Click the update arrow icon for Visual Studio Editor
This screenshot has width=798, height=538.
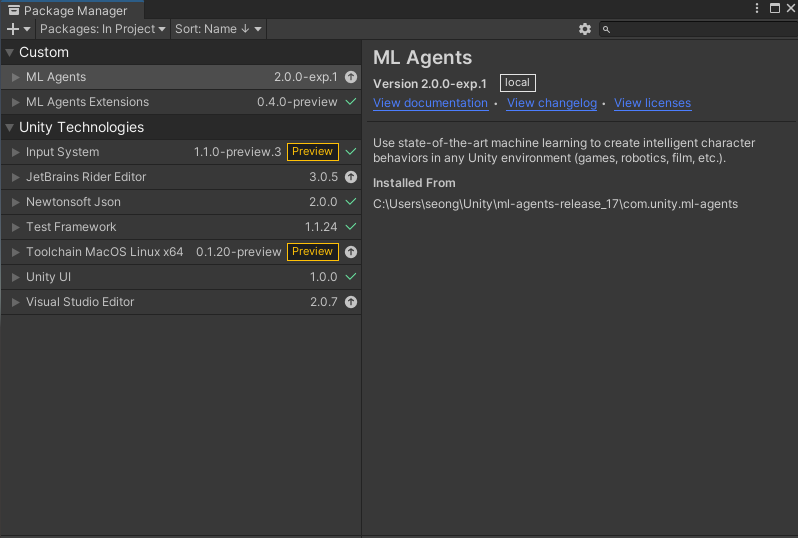[351, 302]
